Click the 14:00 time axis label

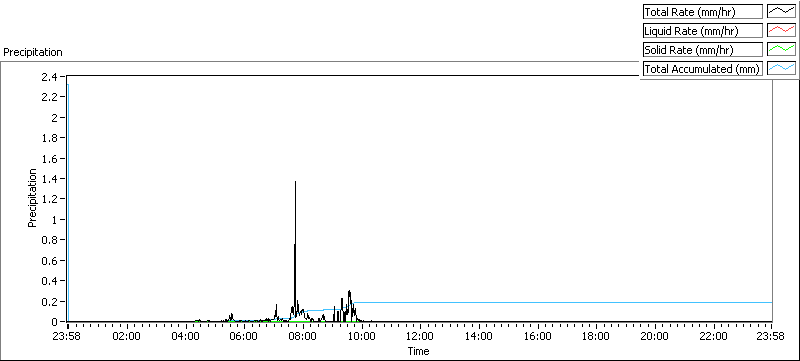click(x=479, y=336)
